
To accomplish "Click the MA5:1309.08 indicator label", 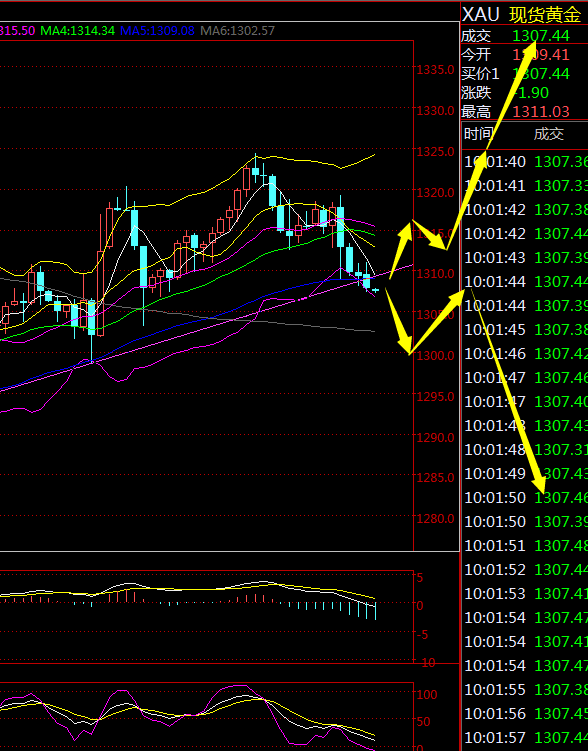I will 157,31.
